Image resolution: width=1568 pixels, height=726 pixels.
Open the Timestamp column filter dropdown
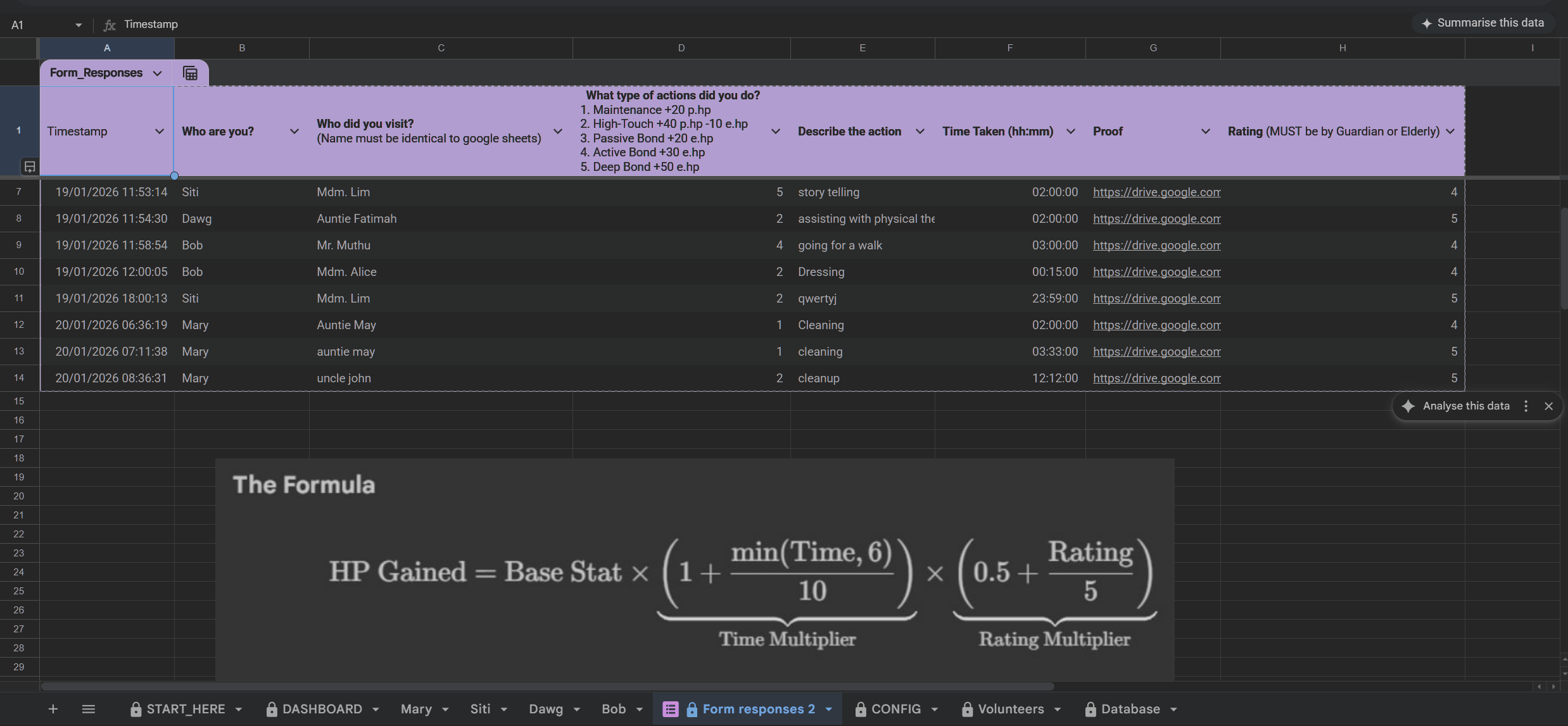pos(159,131)
